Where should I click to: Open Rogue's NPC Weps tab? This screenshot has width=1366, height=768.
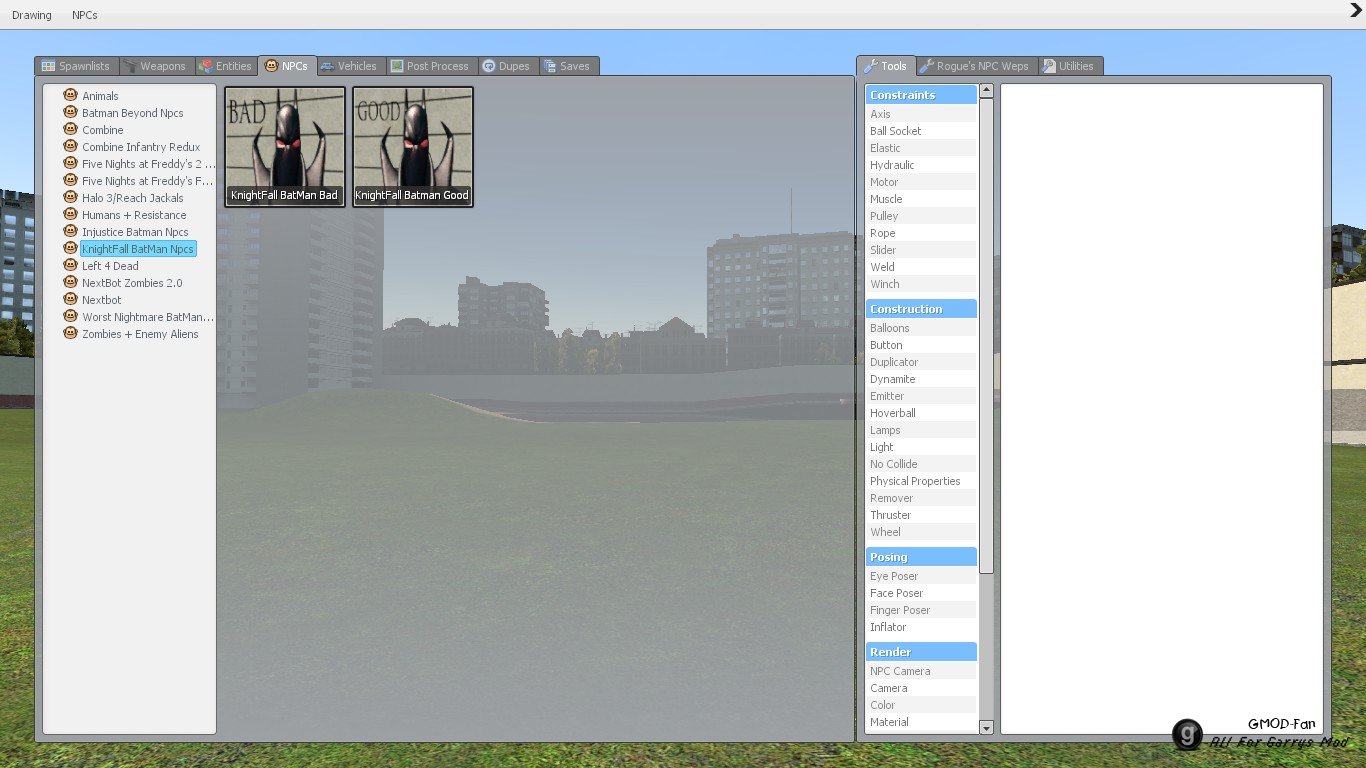[975, 66]
